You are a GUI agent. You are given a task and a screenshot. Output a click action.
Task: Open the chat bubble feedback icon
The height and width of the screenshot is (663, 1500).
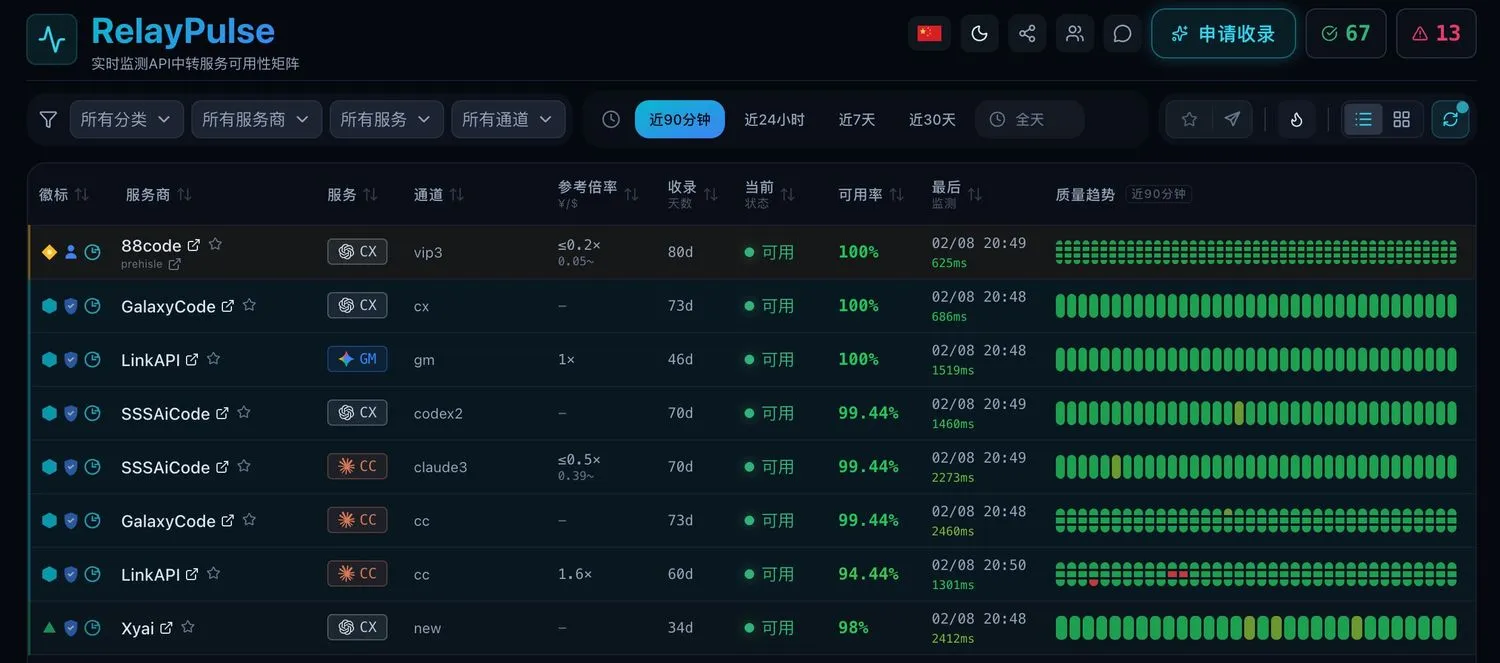click(x=1123, y=34)
